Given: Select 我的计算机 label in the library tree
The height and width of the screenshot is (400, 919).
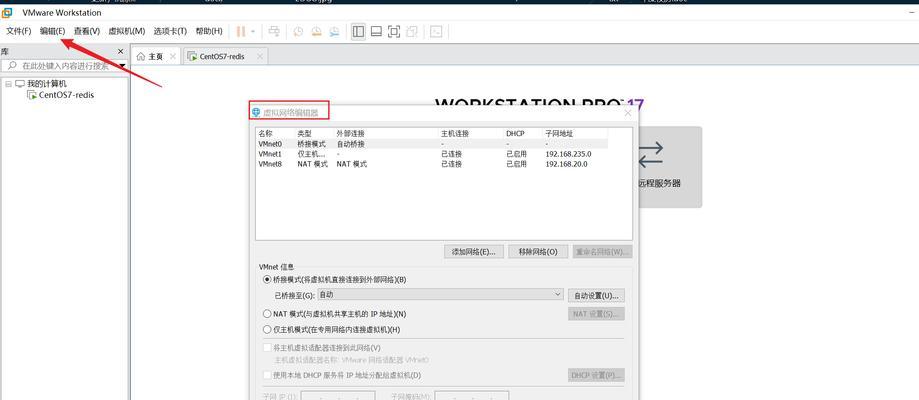Looking at the screenshot, I should 47,84.
